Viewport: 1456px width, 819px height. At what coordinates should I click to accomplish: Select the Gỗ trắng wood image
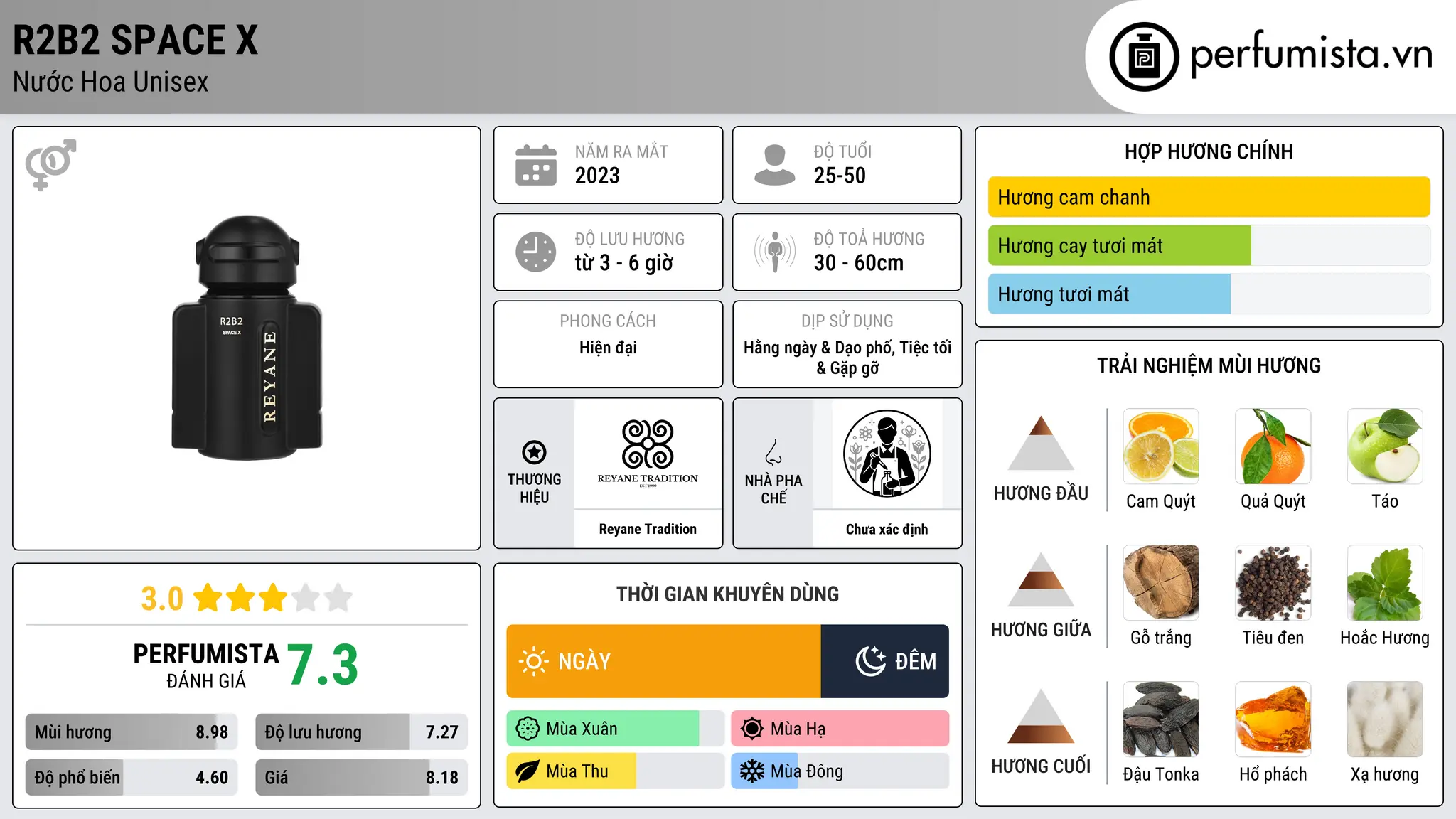[1161, 583]
